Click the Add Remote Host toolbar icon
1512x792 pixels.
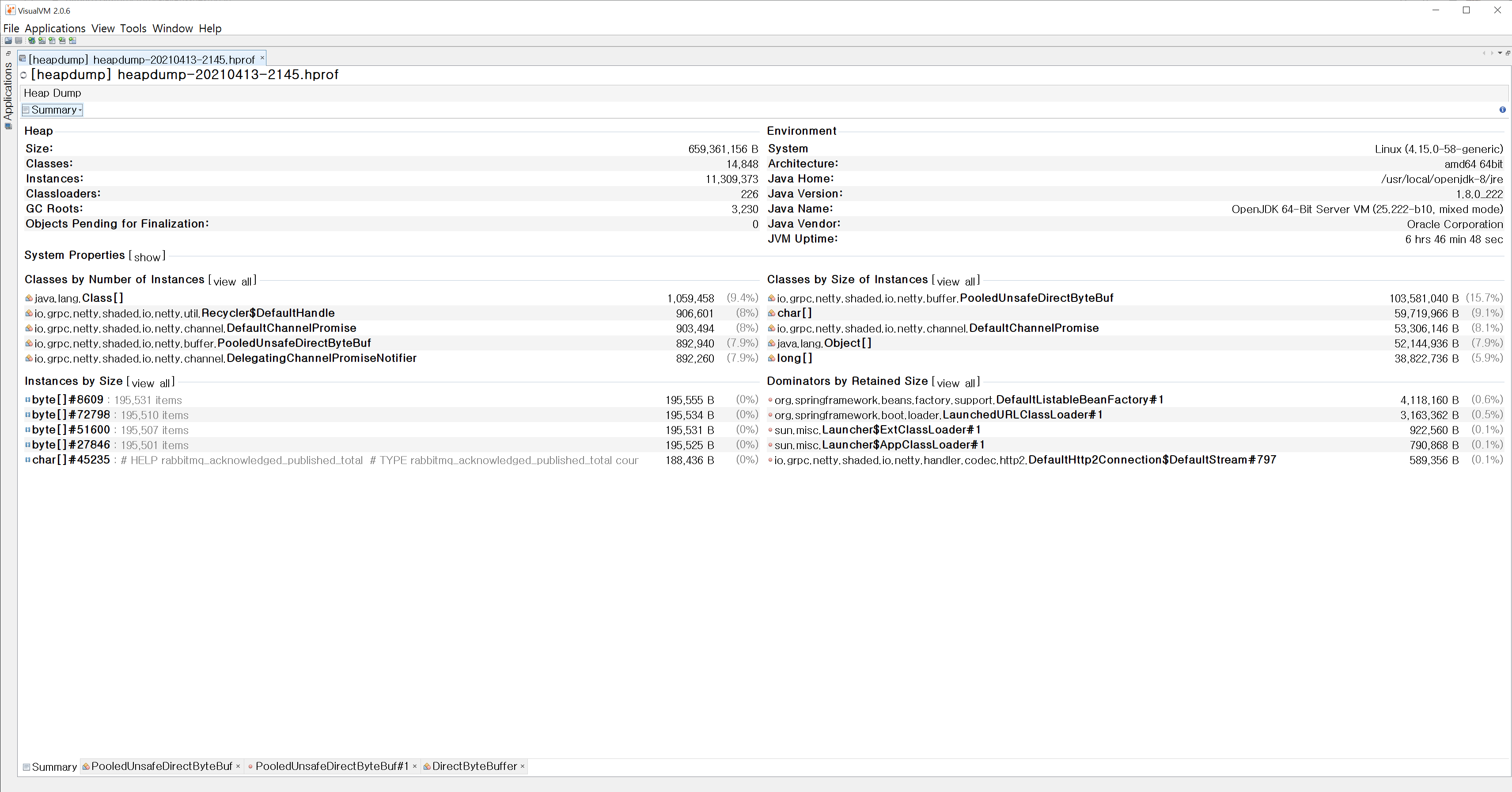pos(32,41)
